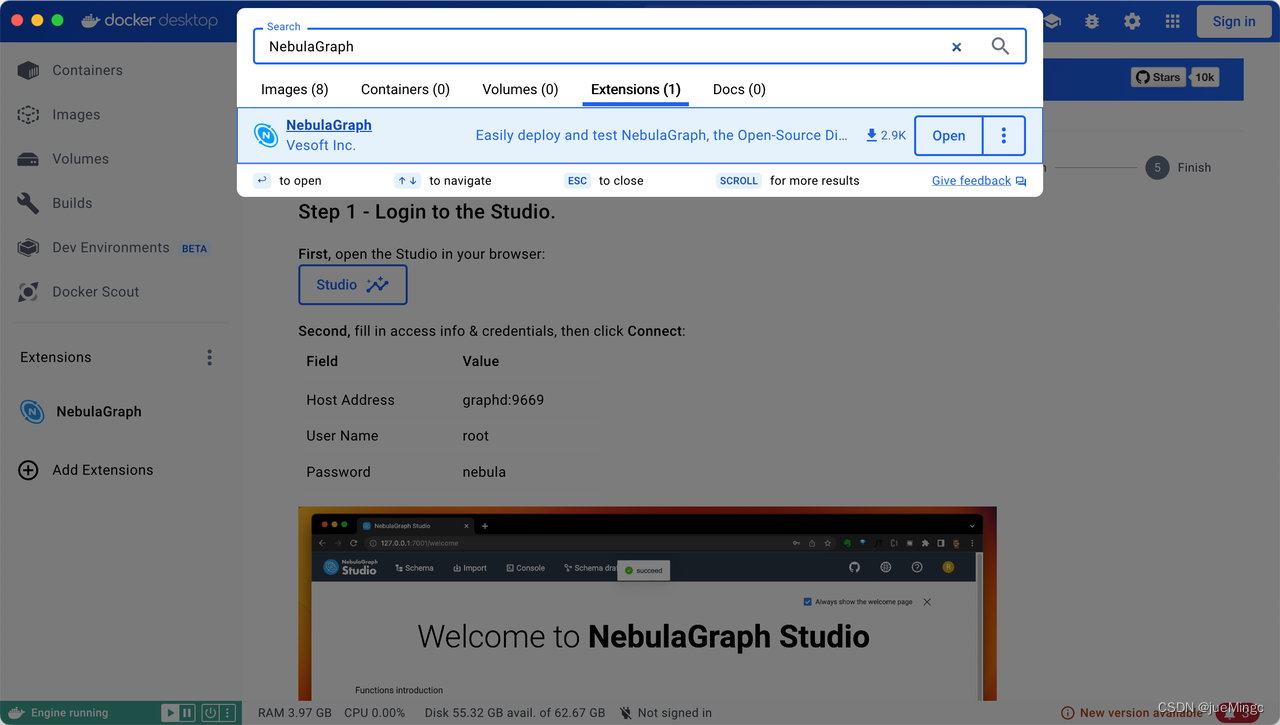Screen dimensions: 1280x725
Task: Click the NebulaGraph logo in search result
Action: click(265, 135)
